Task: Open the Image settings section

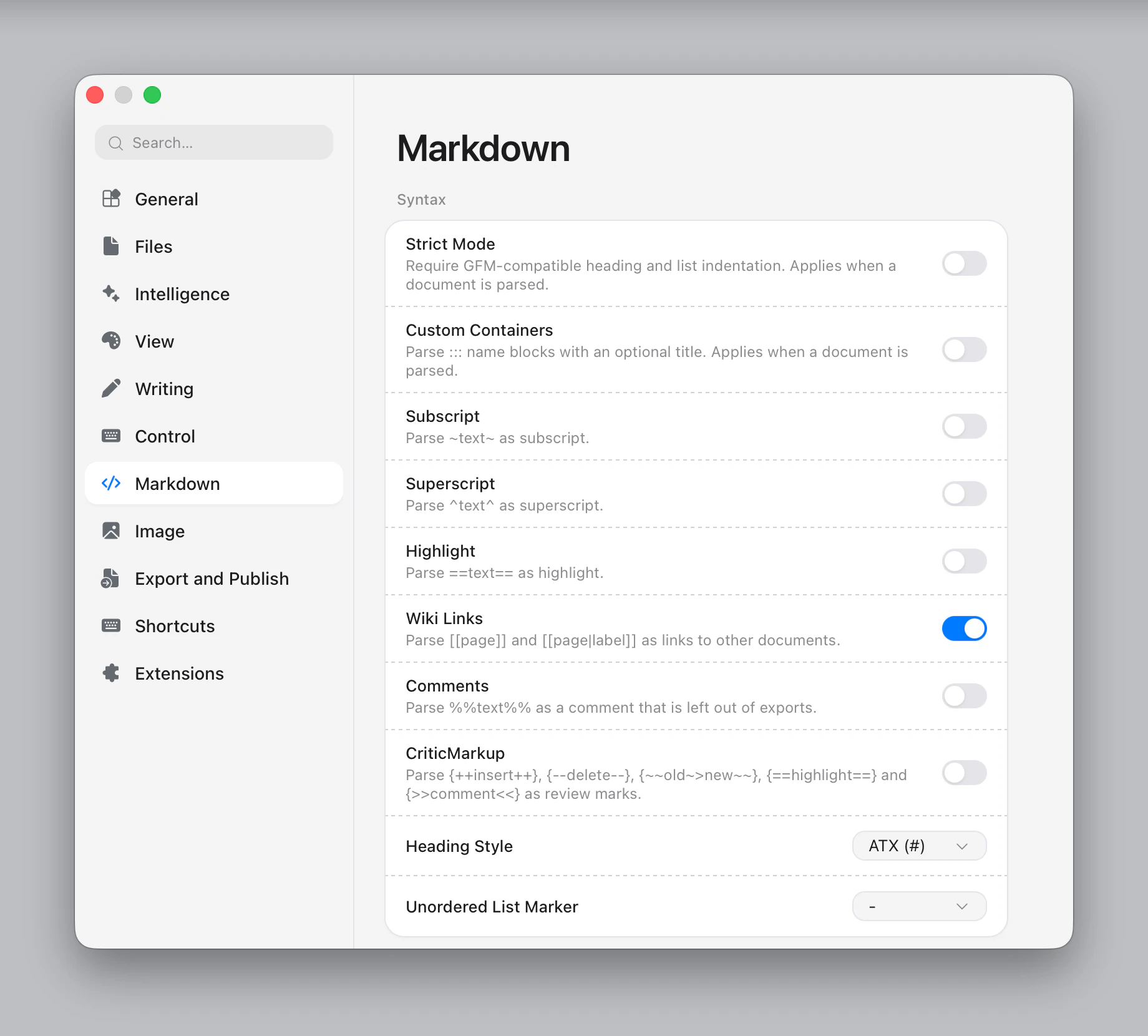Action: (214, 530)
